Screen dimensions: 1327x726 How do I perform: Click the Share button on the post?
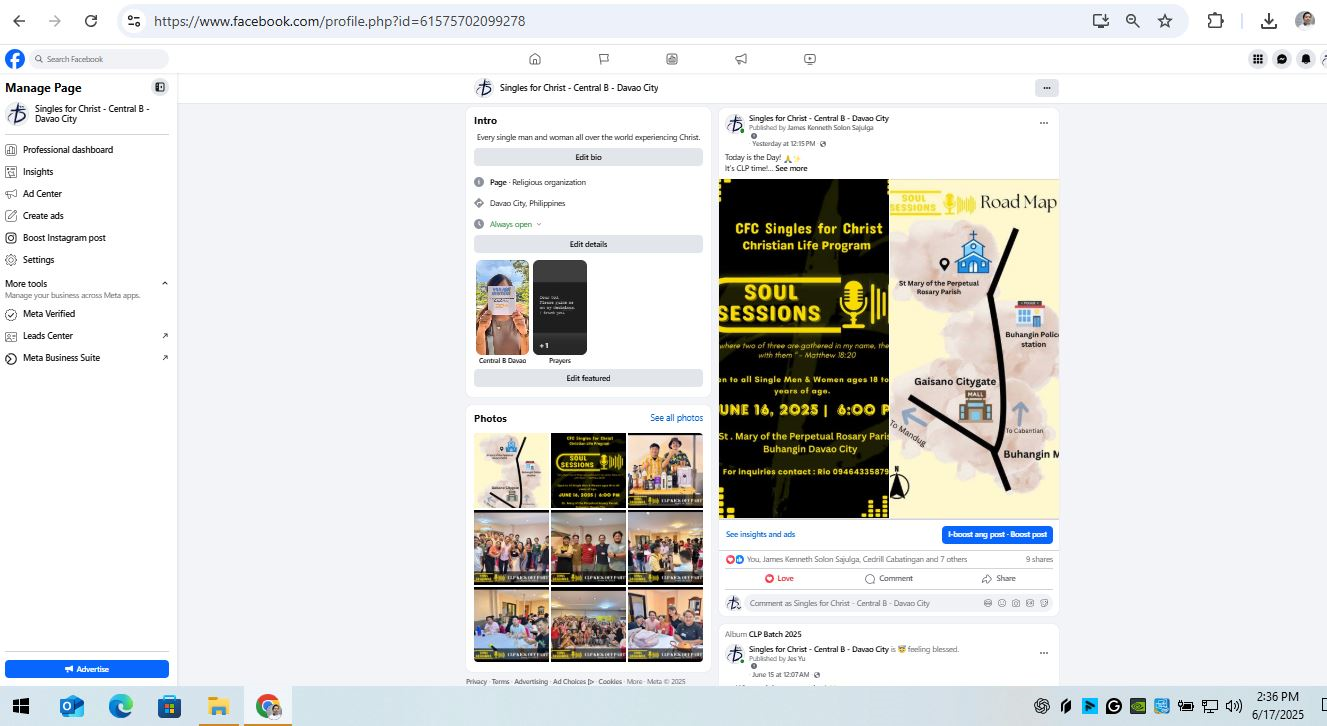pos(999,578)
